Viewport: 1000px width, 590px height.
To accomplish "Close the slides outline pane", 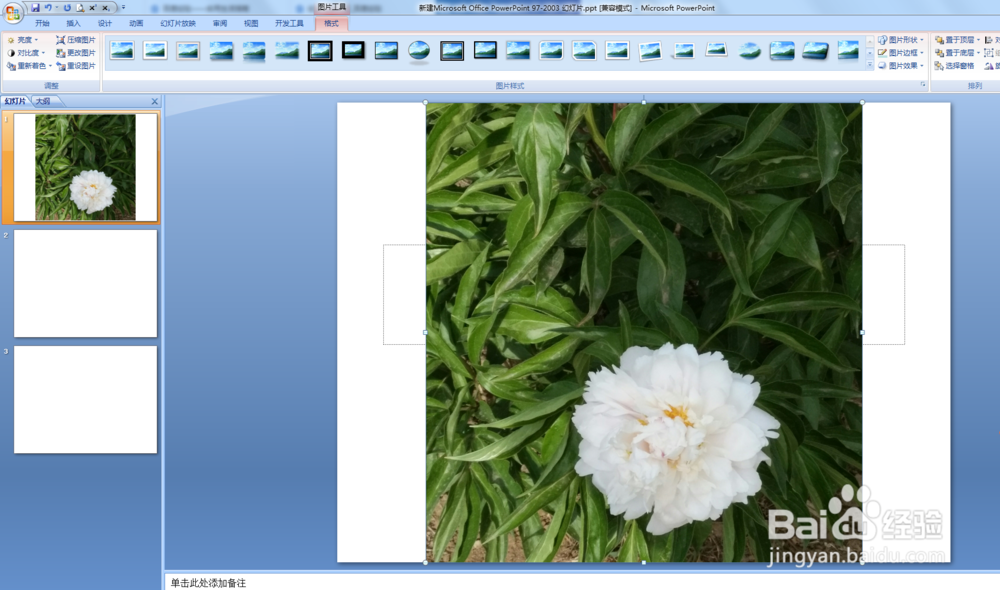I will (x=154, y=101).
